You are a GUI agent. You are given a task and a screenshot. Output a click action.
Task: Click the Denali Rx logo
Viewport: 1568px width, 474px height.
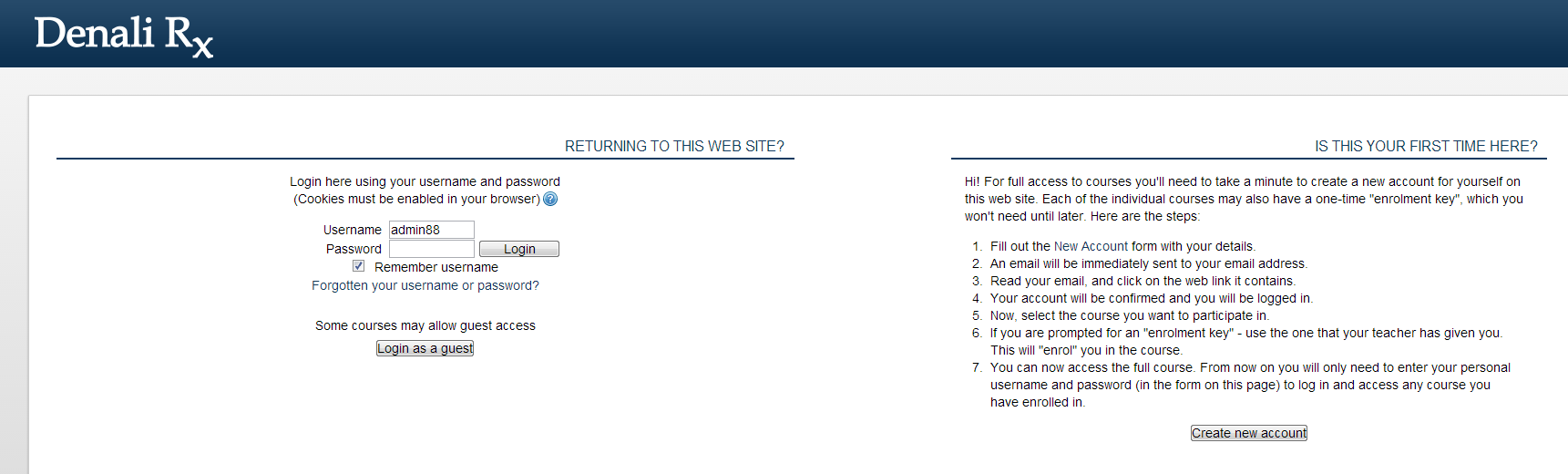[x=124, y=36]
